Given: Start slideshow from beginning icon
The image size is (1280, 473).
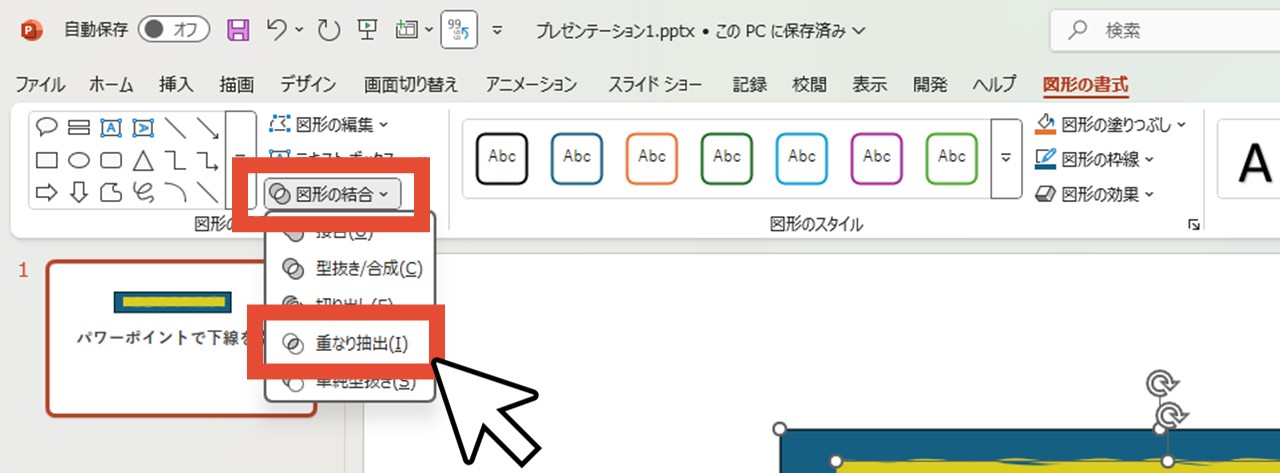Looking at the screenshot, I should (367, 30).
